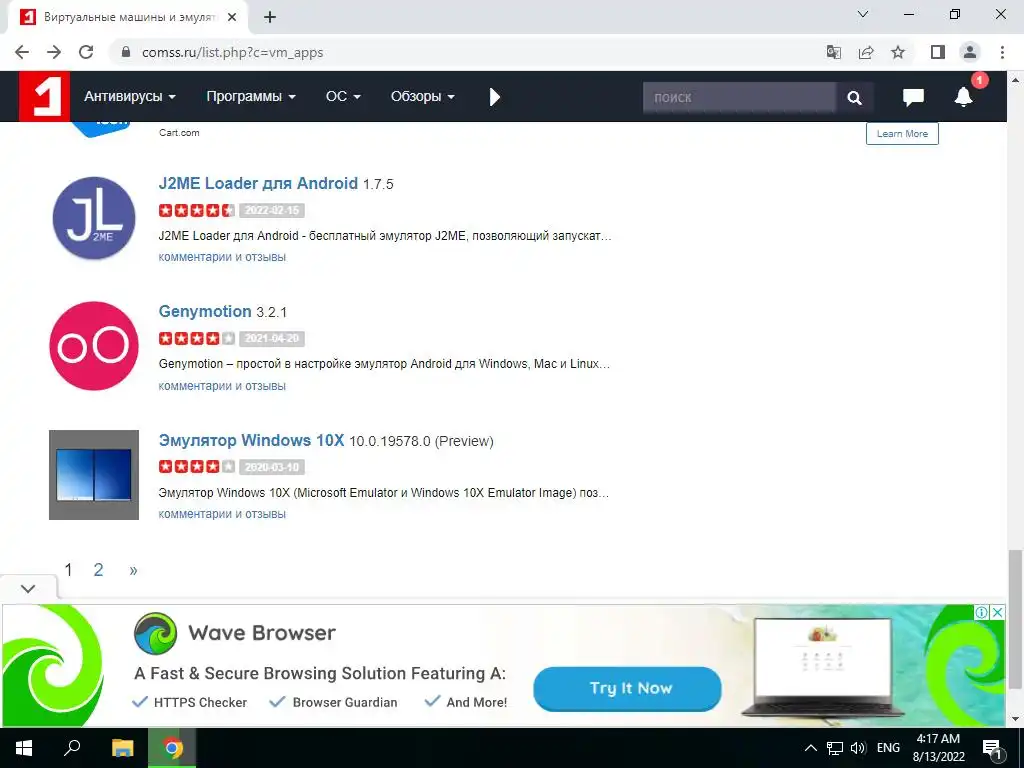Select page 1 in the pagination
The image size is (1024, 768).
pyautogui.click(x=68, y=569)
